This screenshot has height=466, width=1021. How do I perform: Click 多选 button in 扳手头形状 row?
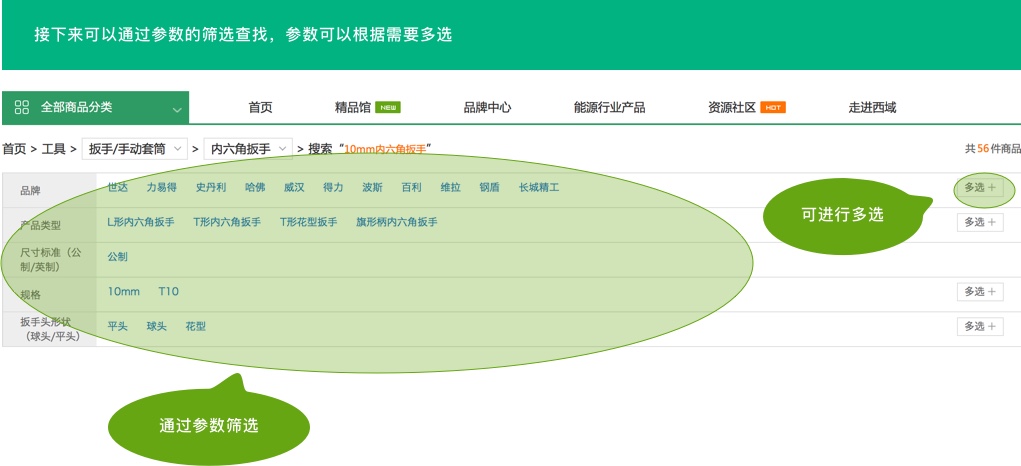click(979, 326)
